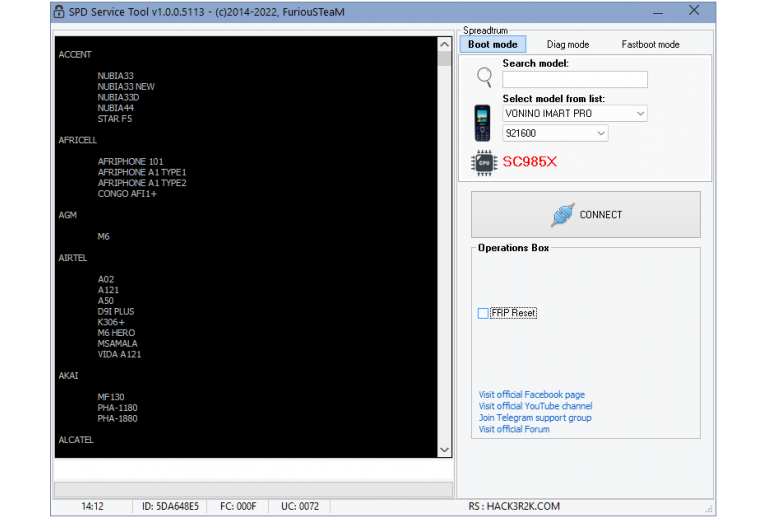Open the 921600 baud rate dropdown
770x518 pixels.
555,133
